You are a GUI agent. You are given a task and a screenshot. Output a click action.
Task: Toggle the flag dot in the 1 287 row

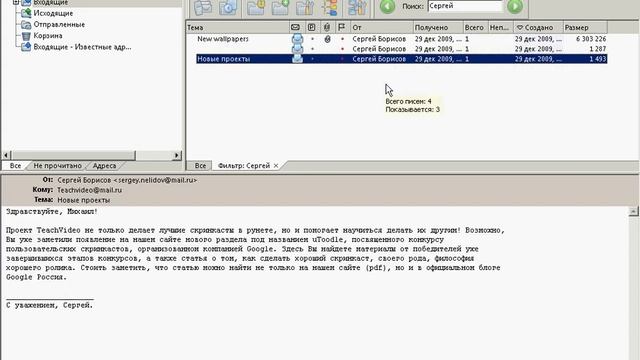pyautogui.click(x=342, y=49)
